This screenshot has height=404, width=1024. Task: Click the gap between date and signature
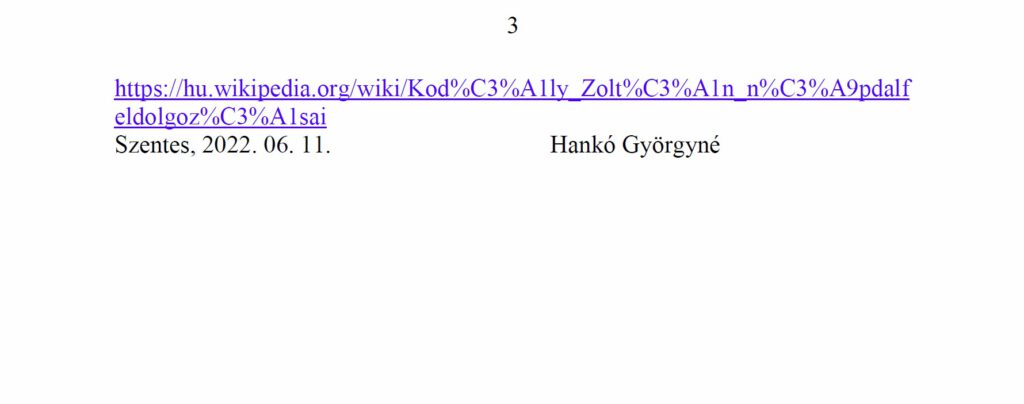[x=440, y=145]
